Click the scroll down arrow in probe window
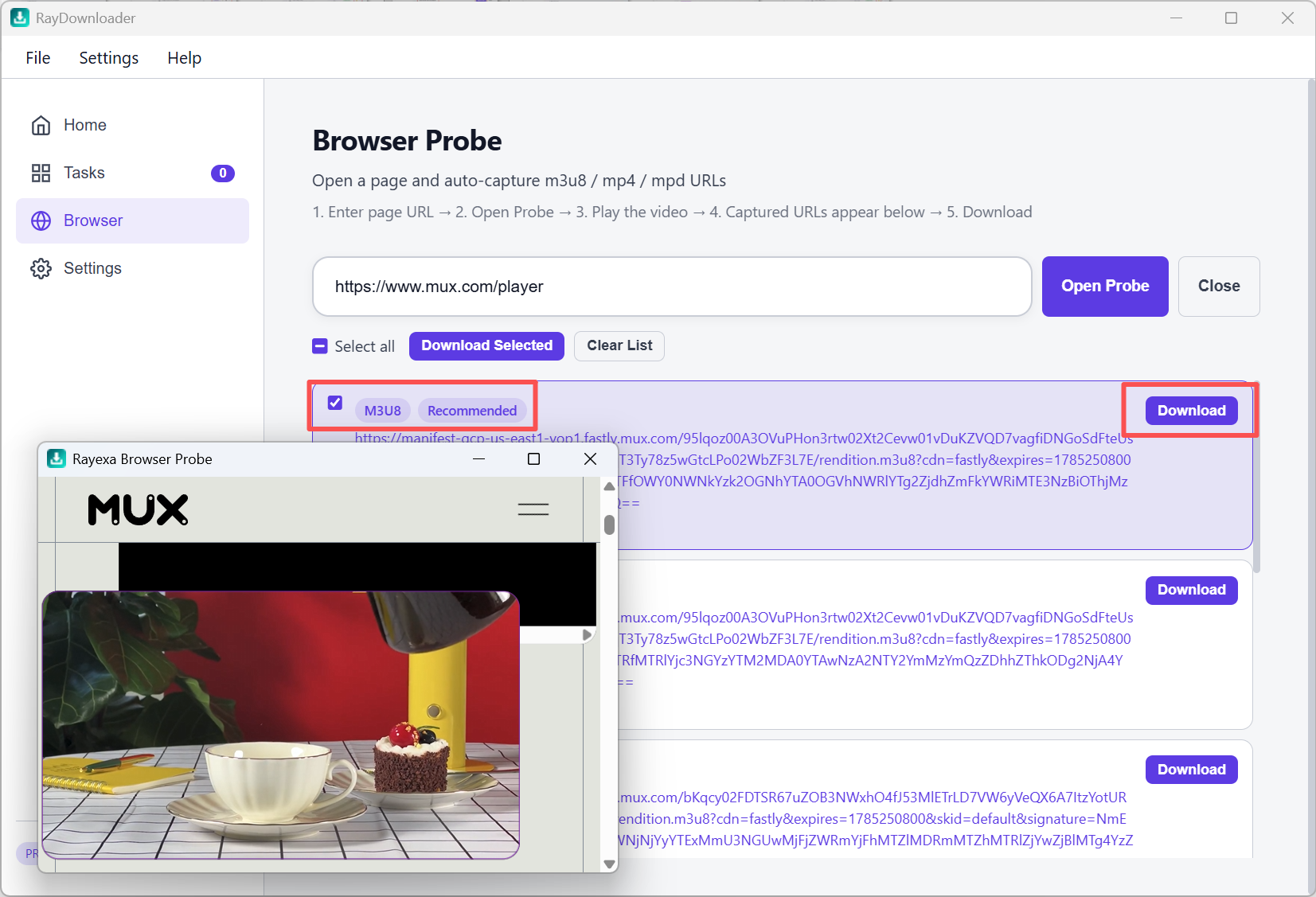Viewport: 1316px width, 897px height. 609,864
